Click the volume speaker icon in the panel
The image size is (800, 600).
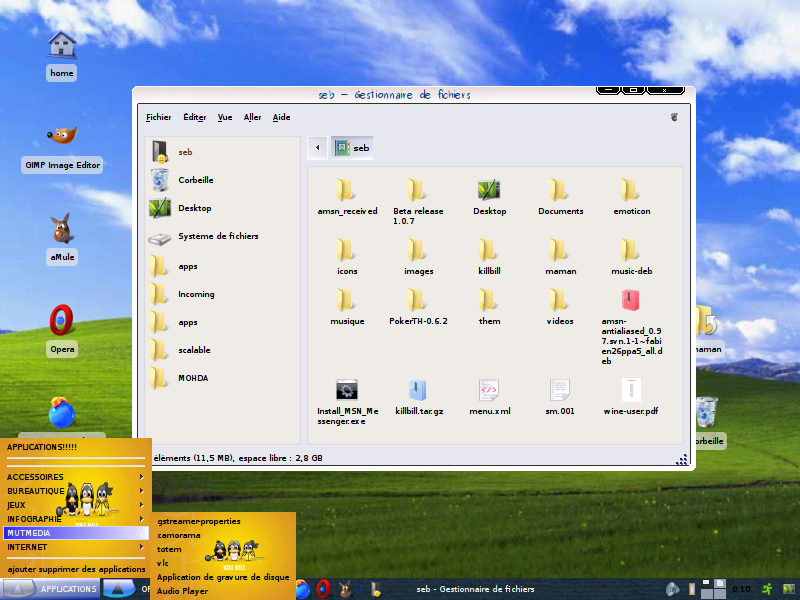click(672, 589)
